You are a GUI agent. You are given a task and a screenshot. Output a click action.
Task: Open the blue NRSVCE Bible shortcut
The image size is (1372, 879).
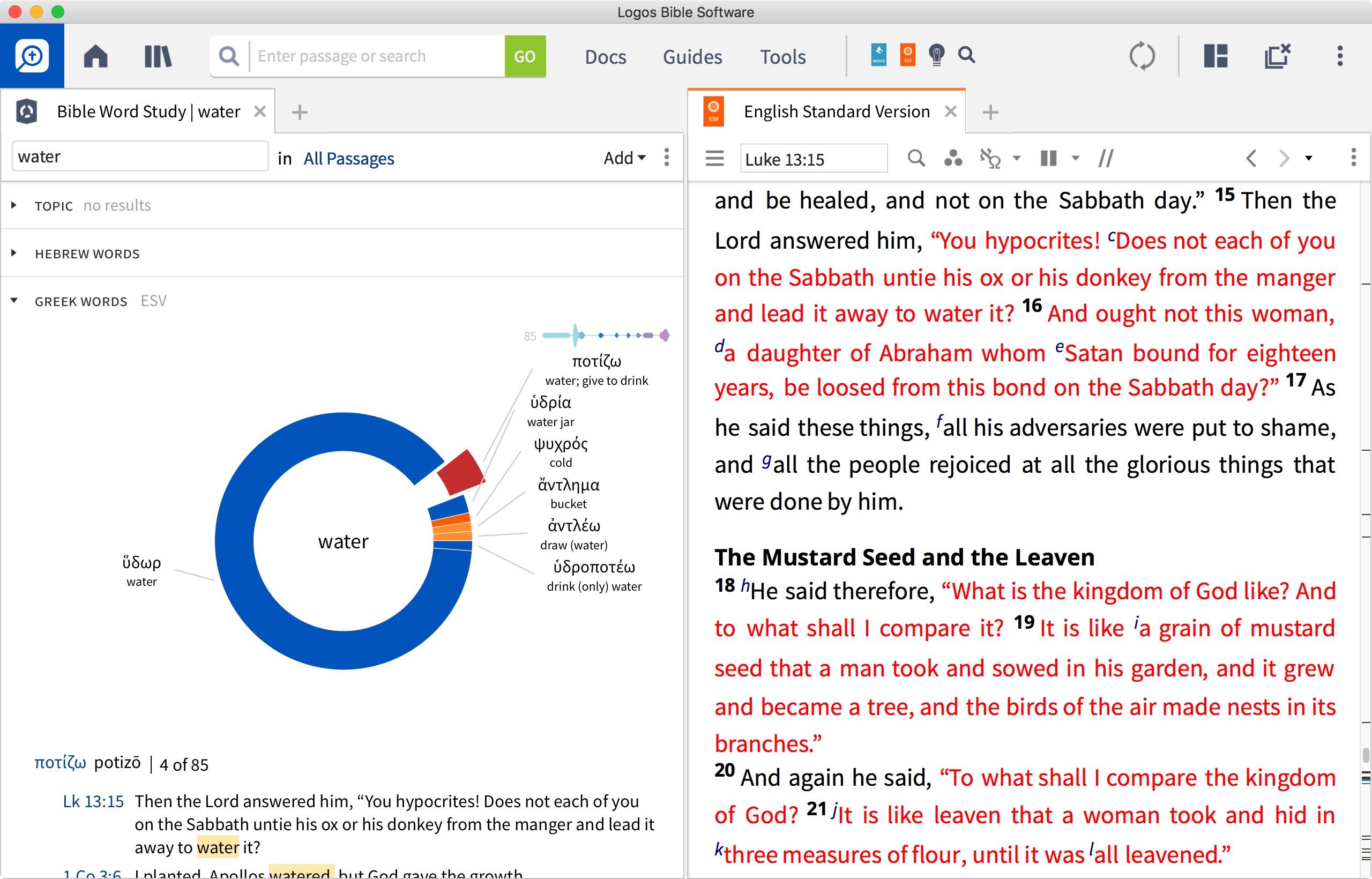click(x=878, y=55)
